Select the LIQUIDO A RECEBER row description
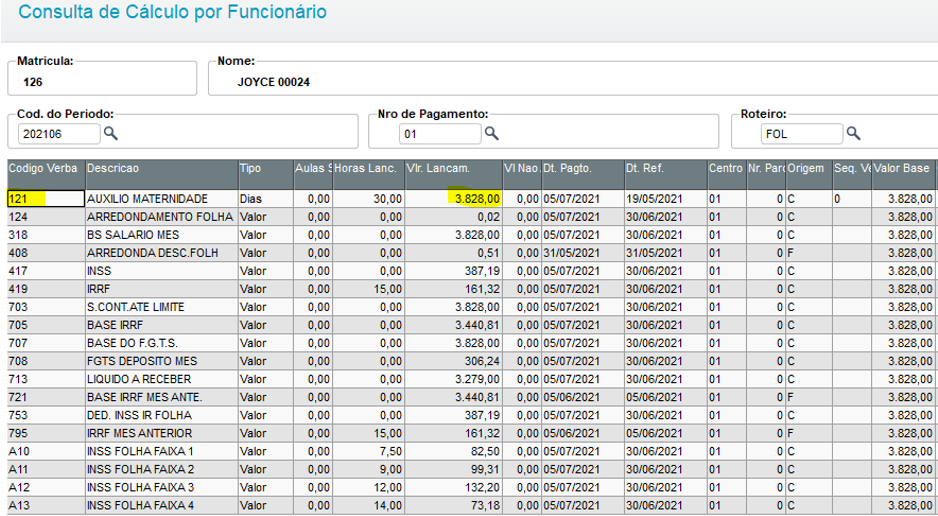 139,379
